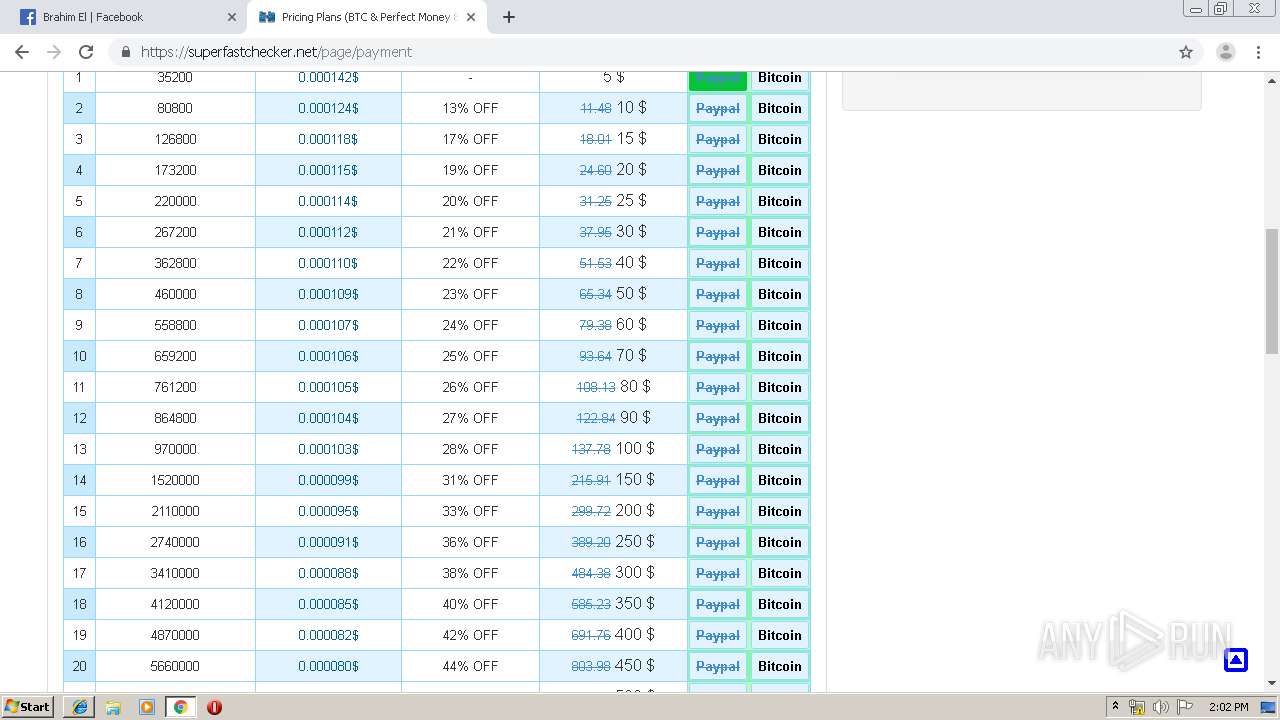Click the 0.000099$ rate cell
Screen dimensions: 1280x720
click(x=328, y=480)
